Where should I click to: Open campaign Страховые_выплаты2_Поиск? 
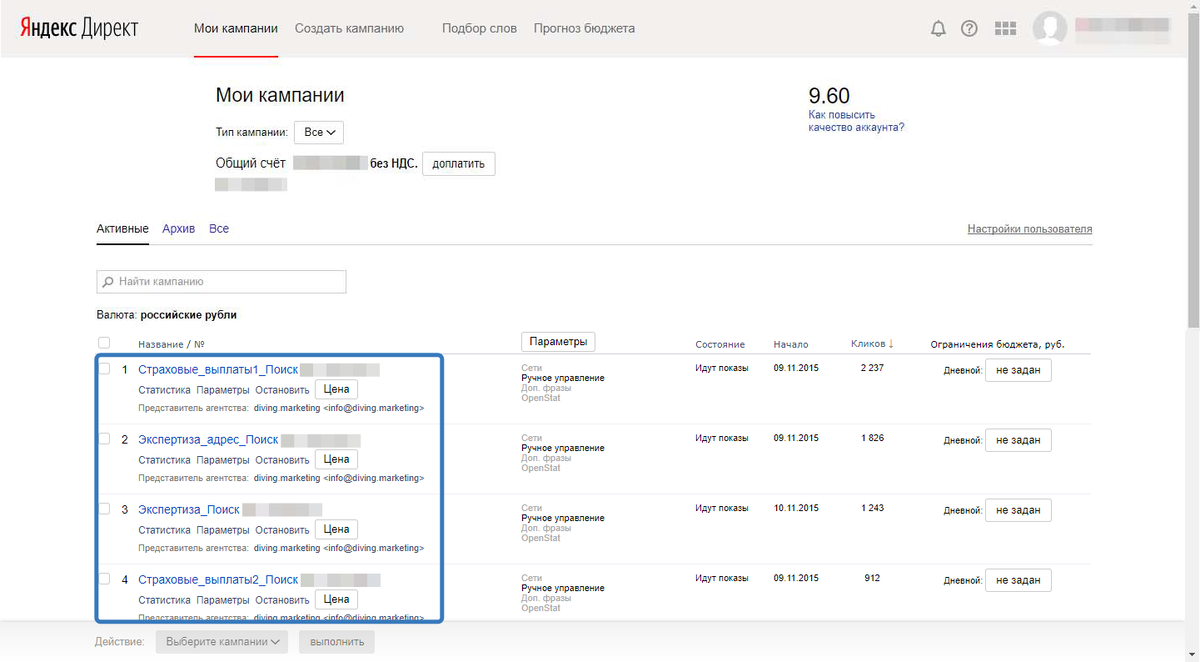pyautogui.click(x=218, y=580)
